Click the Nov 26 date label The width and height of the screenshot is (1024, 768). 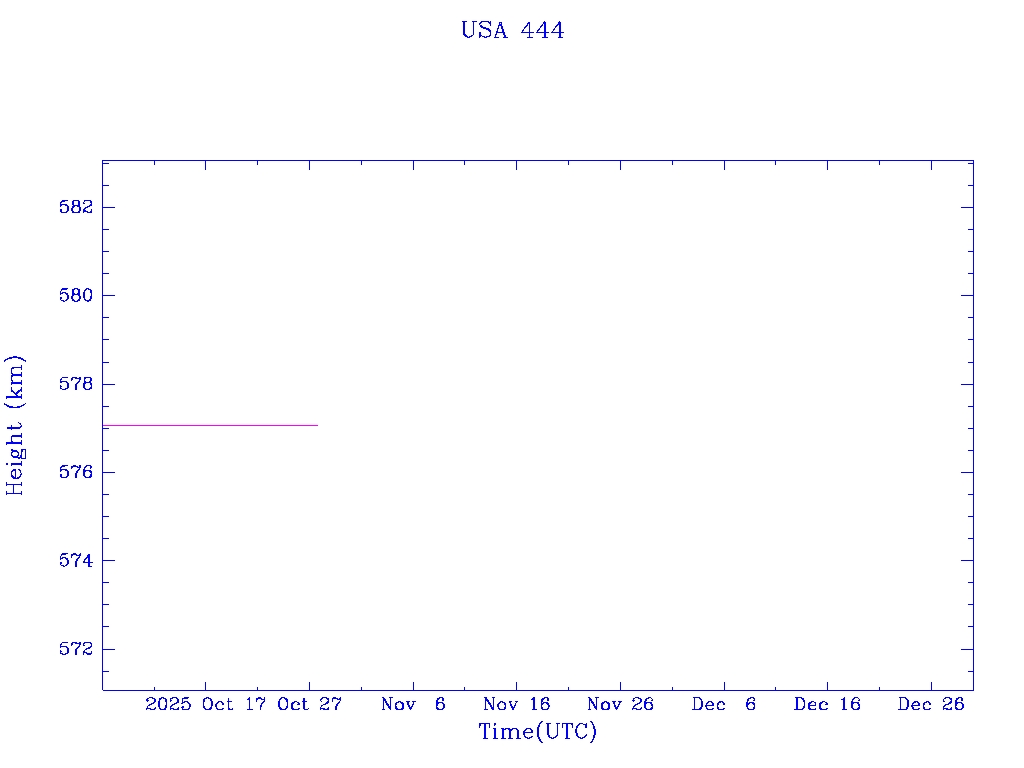point(620,704)
